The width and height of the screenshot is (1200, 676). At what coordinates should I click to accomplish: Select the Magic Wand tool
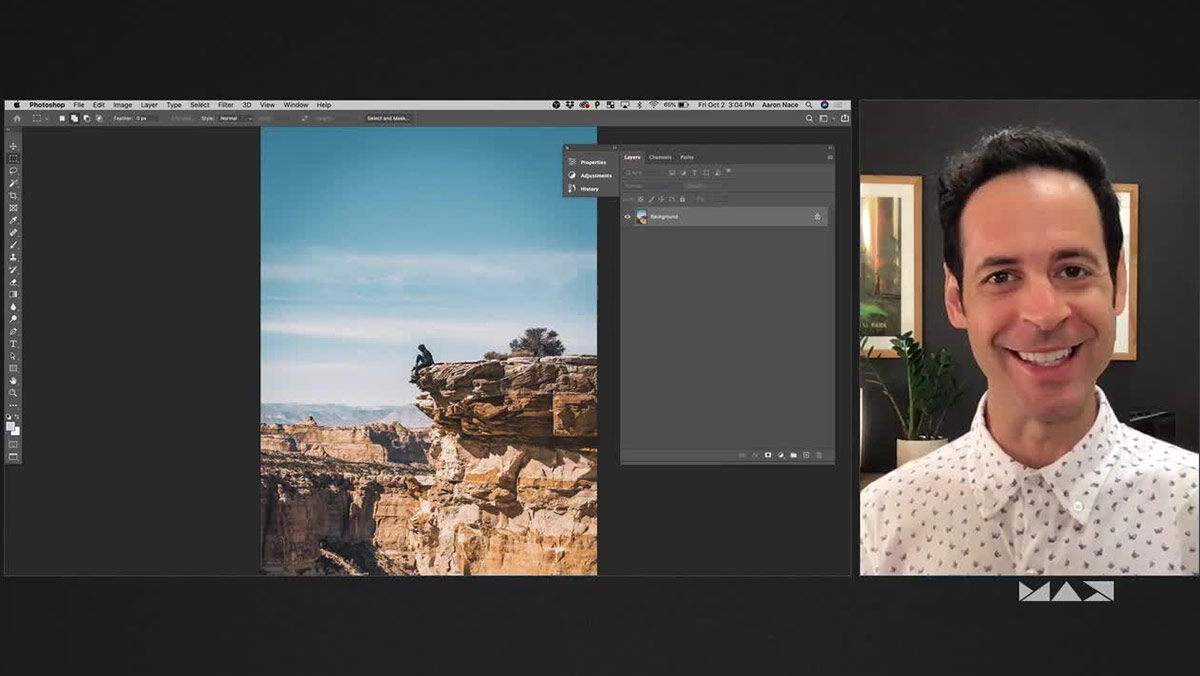(x=13, y=183)
